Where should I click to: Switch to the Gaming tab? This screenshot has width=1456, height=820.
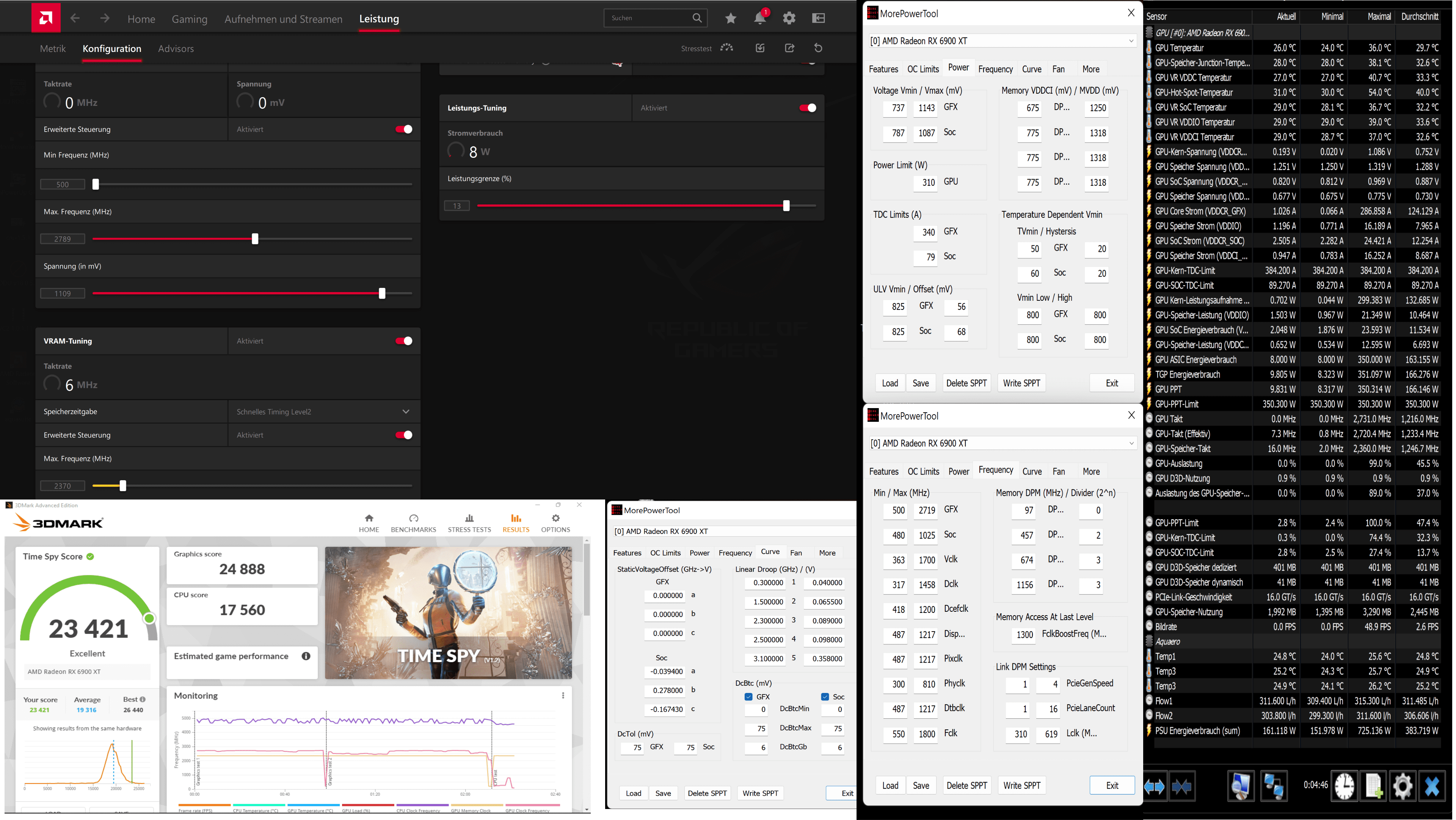pyautogui.click(x=189, y=19)
